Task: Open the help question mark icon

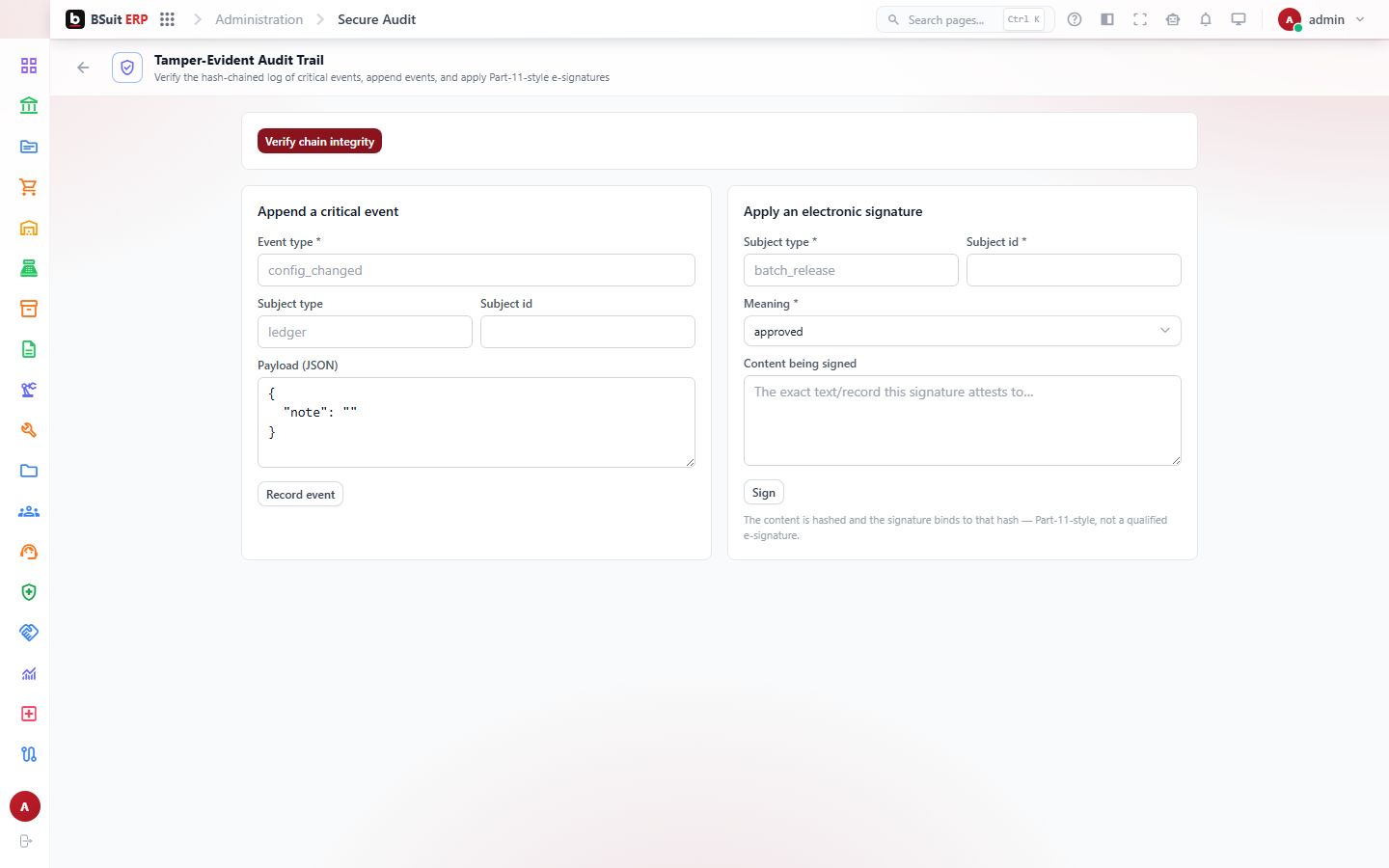Action: click(x=1075, y=19)
